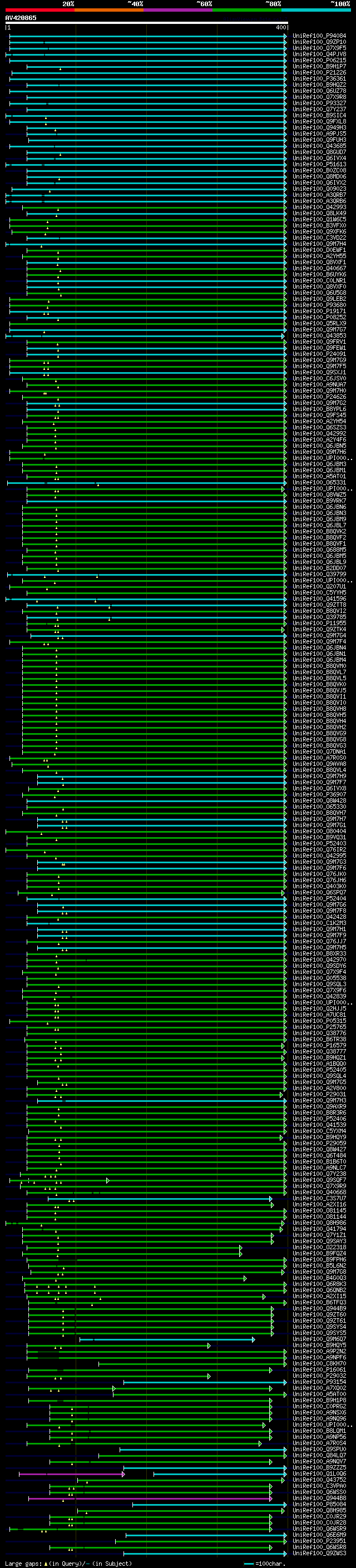Click the green ~80% legend segment
The height and width of the screenshot is (1568, 356).
tap(247, 10)
